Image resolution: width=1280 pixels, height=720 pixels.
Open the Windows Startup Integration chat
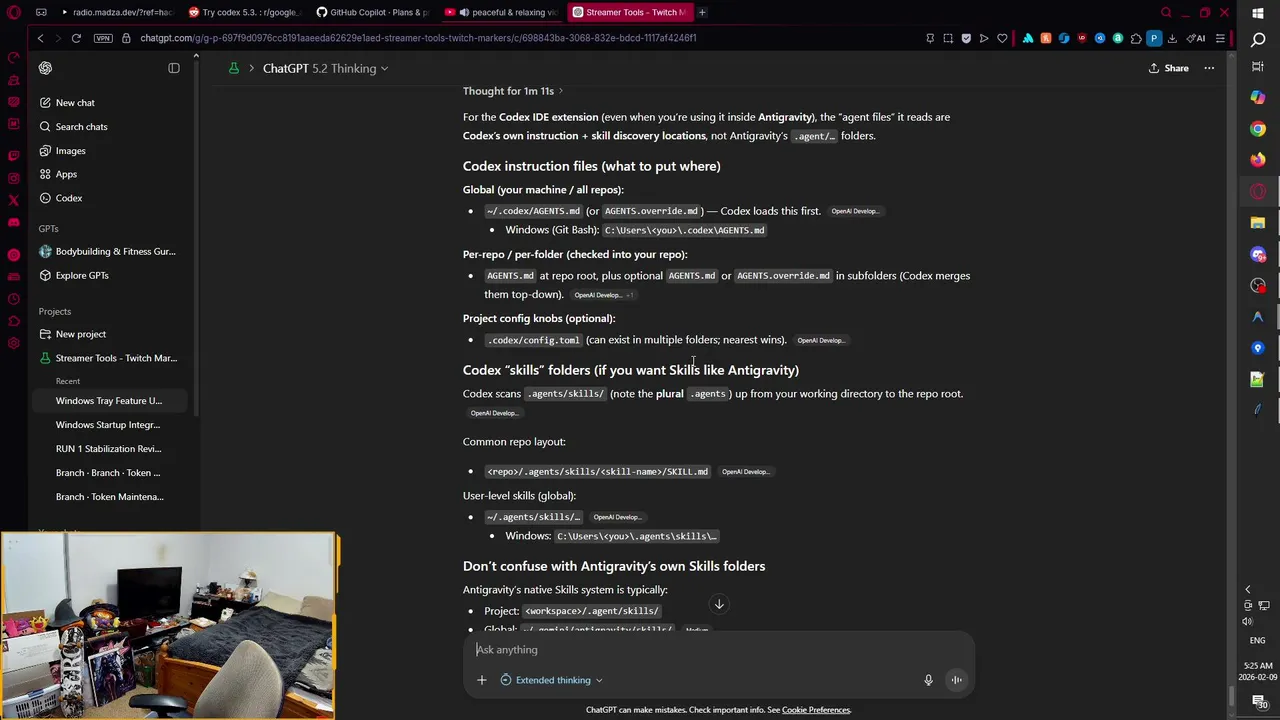click(108, 425)
